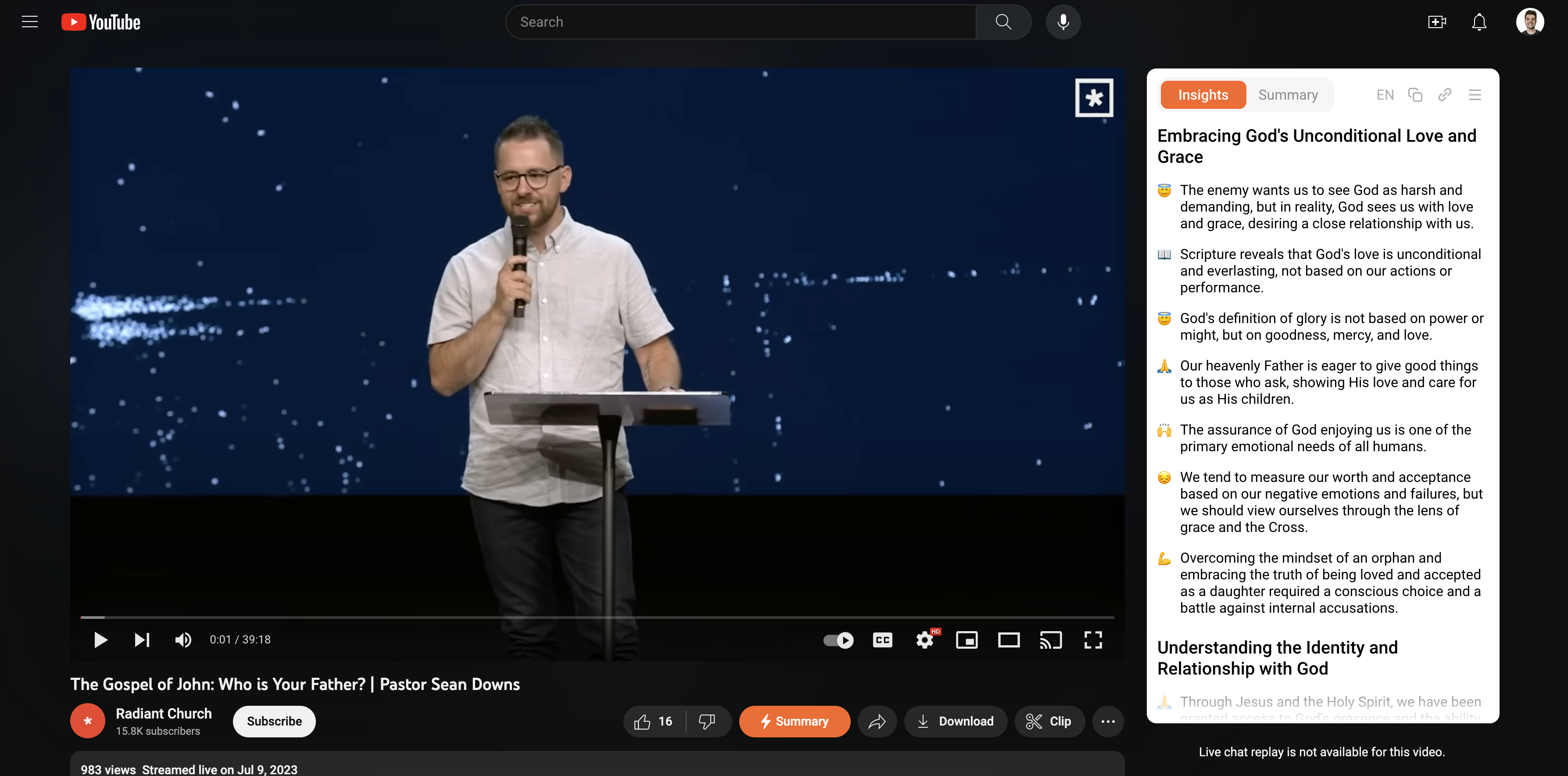Screen dimensions: 1568x776
Task: Go to YouTube home via logo
Action: [101, 22]
